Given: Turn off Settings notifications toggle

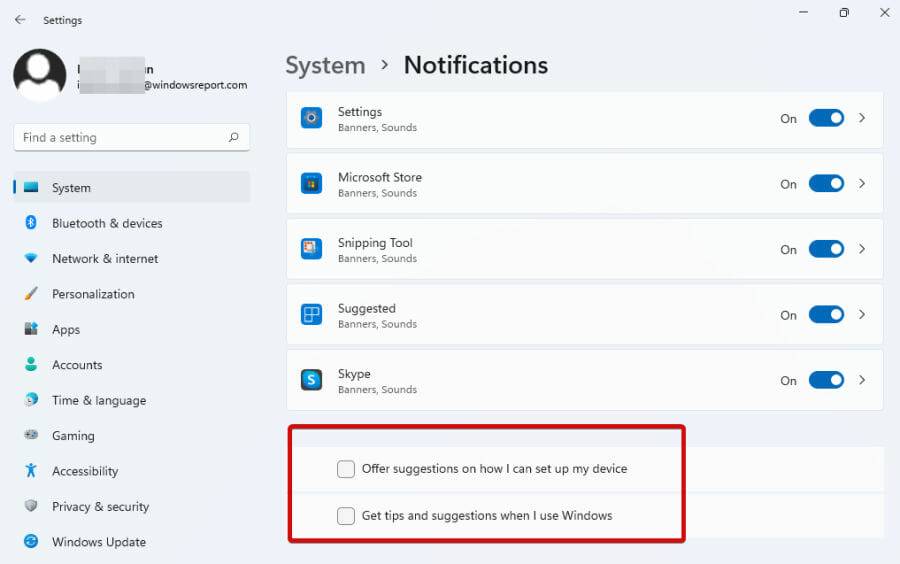Looking at the screenshot, I should click(x=826, y=118).
